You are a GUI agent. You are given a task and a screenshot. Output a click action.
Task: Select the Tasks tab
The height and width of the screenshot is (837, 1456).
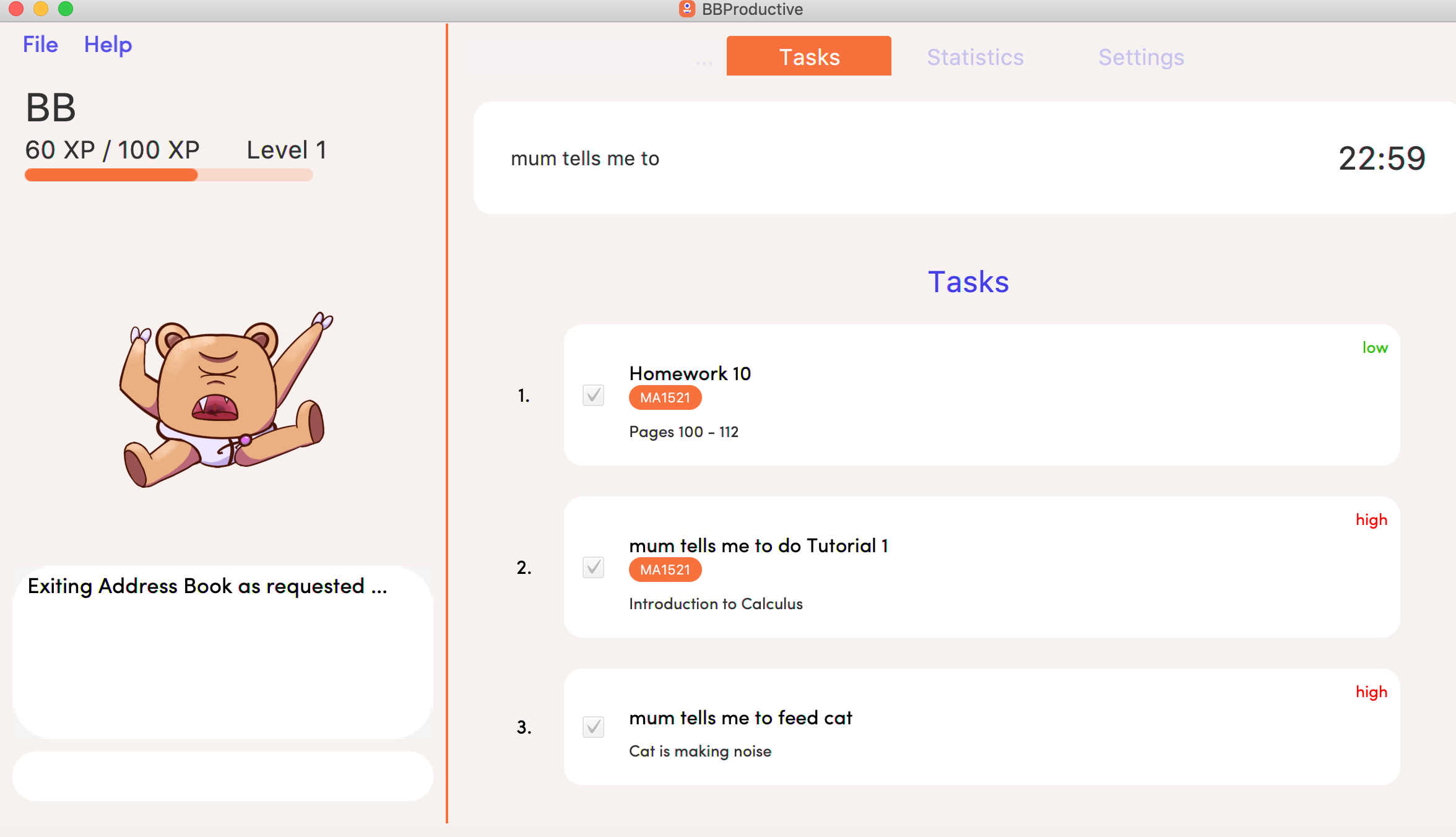coord(808,56)
